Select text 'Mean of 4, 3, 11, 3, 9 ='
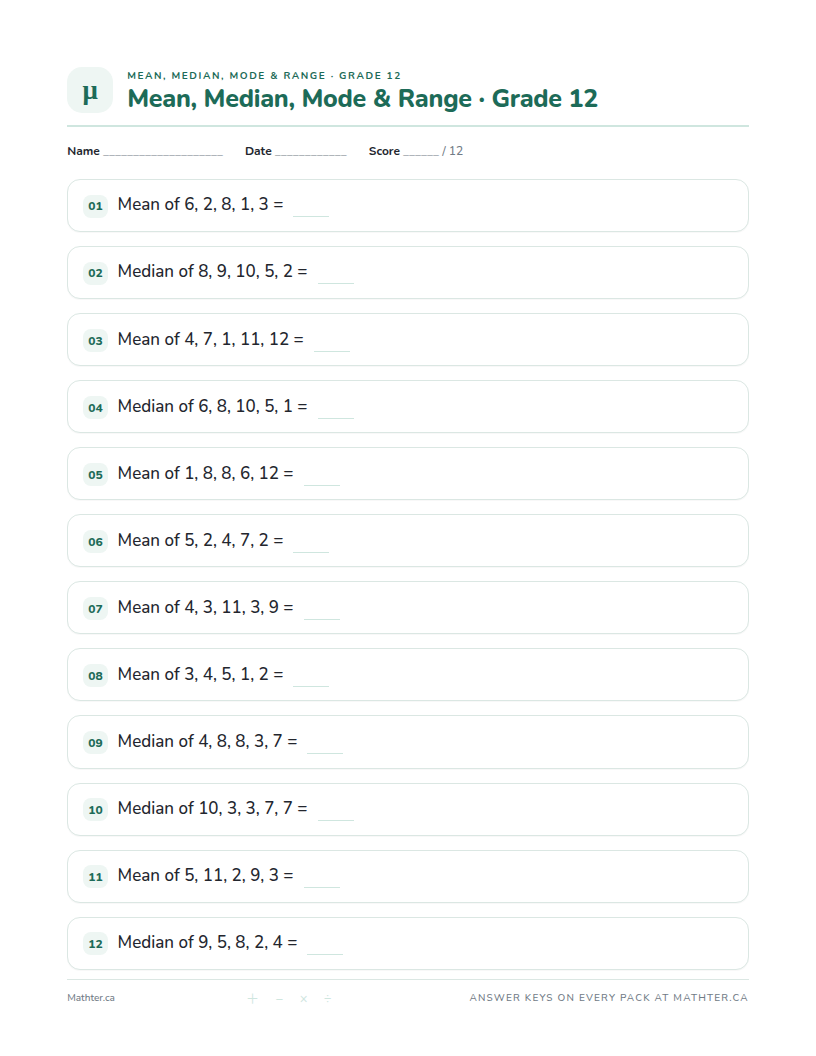Screen dimensions: 816x1056 coord(205,607)
